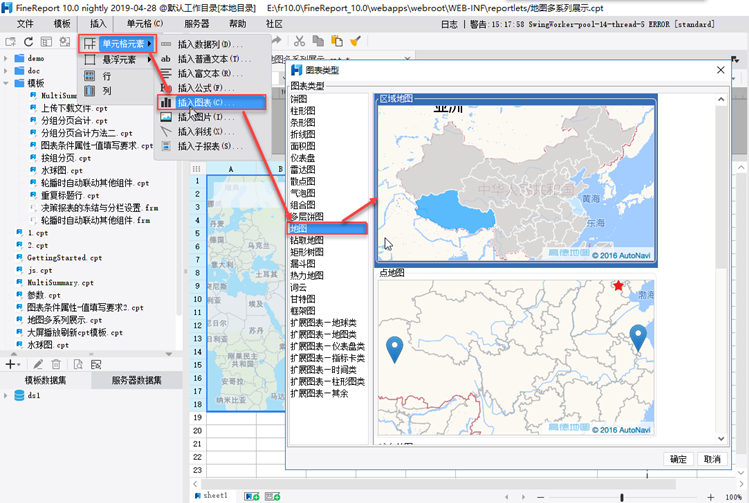Screen dimensions: 749x503
Task: Click the insert slash line icon
Action: (166, 131)
